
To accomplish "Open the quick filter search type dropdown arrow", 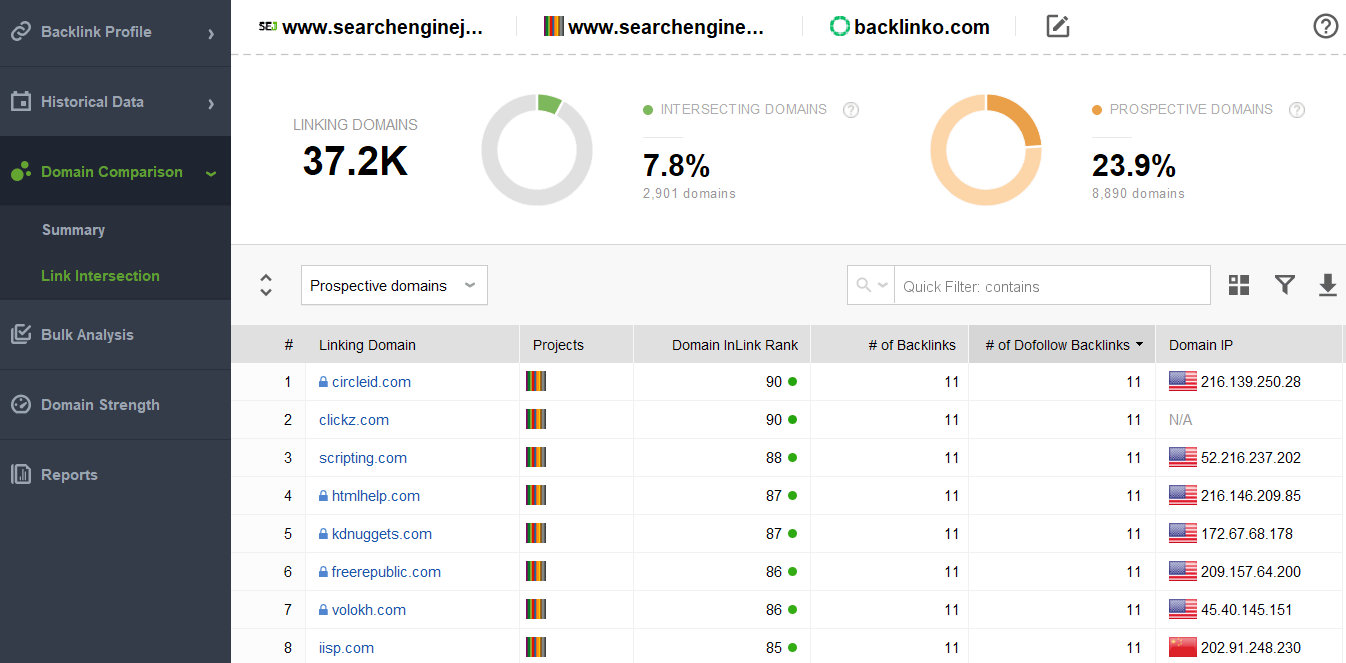I will 884,286.
